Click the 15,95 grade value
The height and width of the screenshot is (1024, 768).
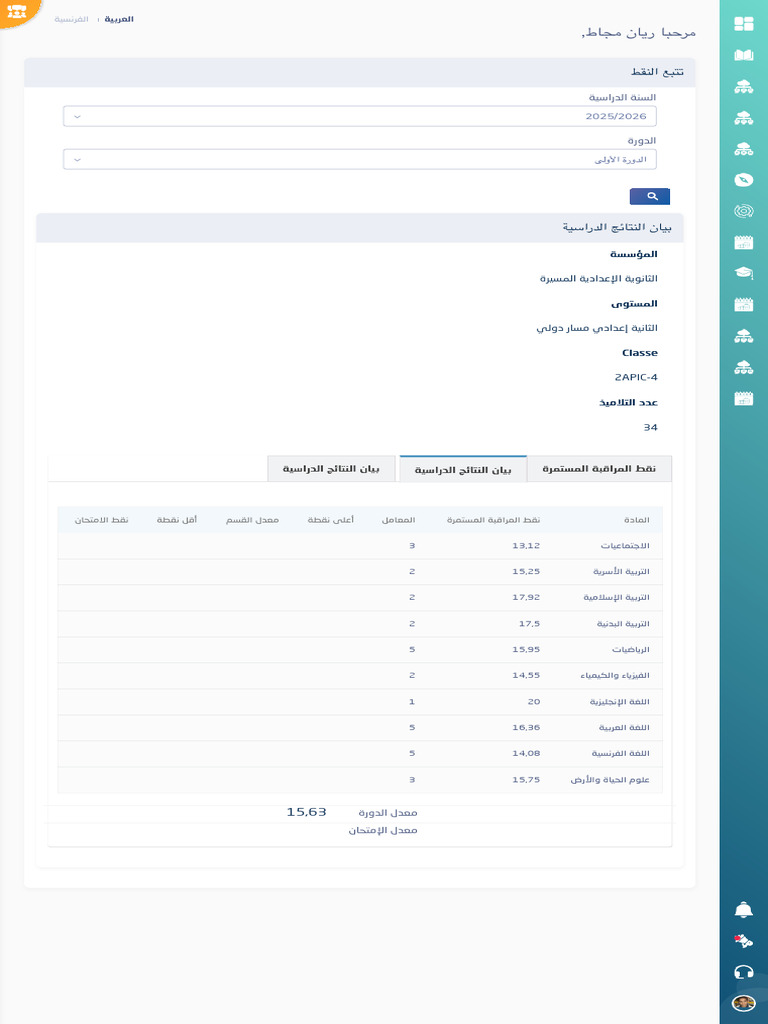[x=526, y=650]
